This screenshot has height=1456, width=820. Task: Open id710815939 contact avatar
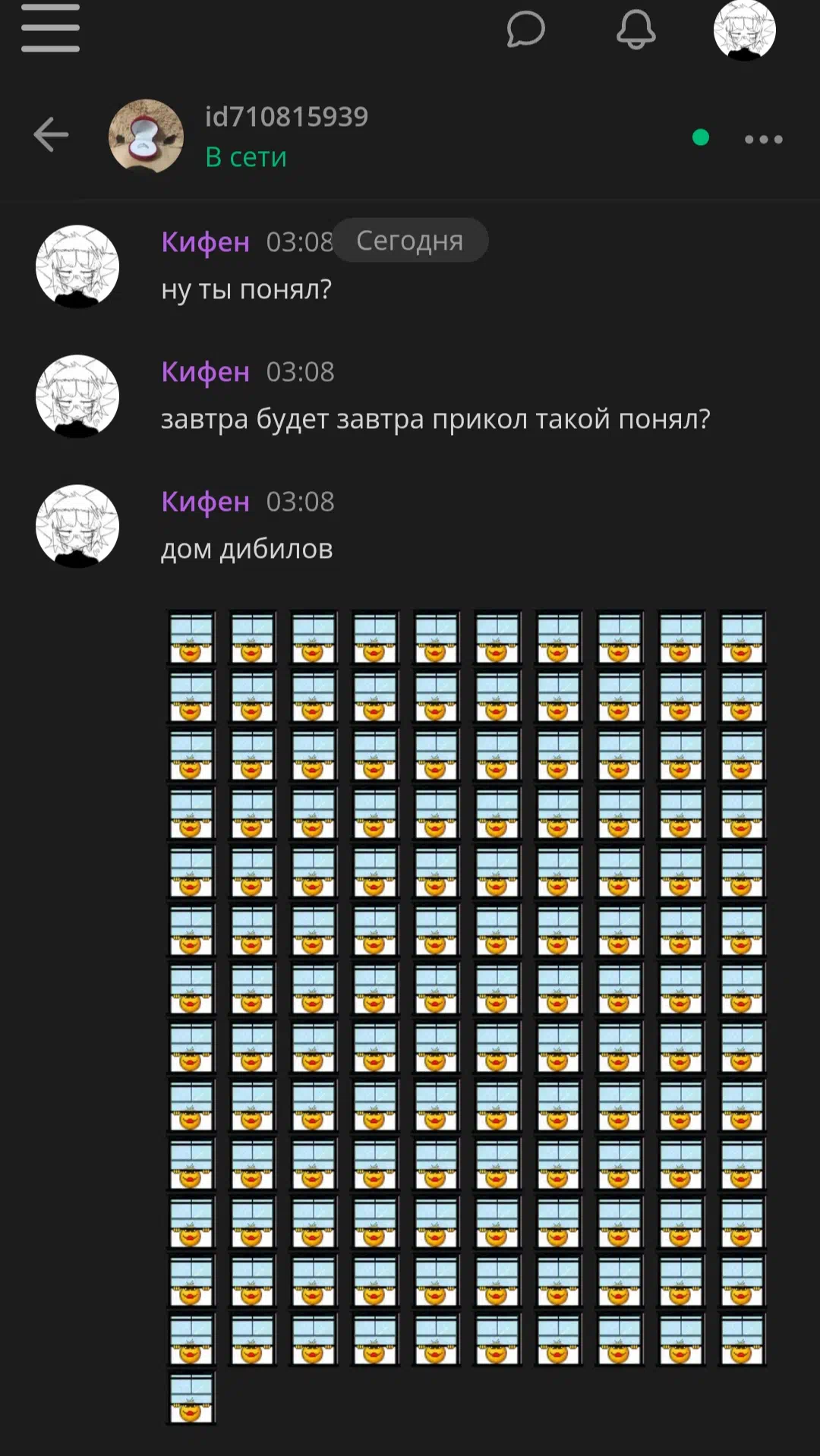[x=146, y=136]
